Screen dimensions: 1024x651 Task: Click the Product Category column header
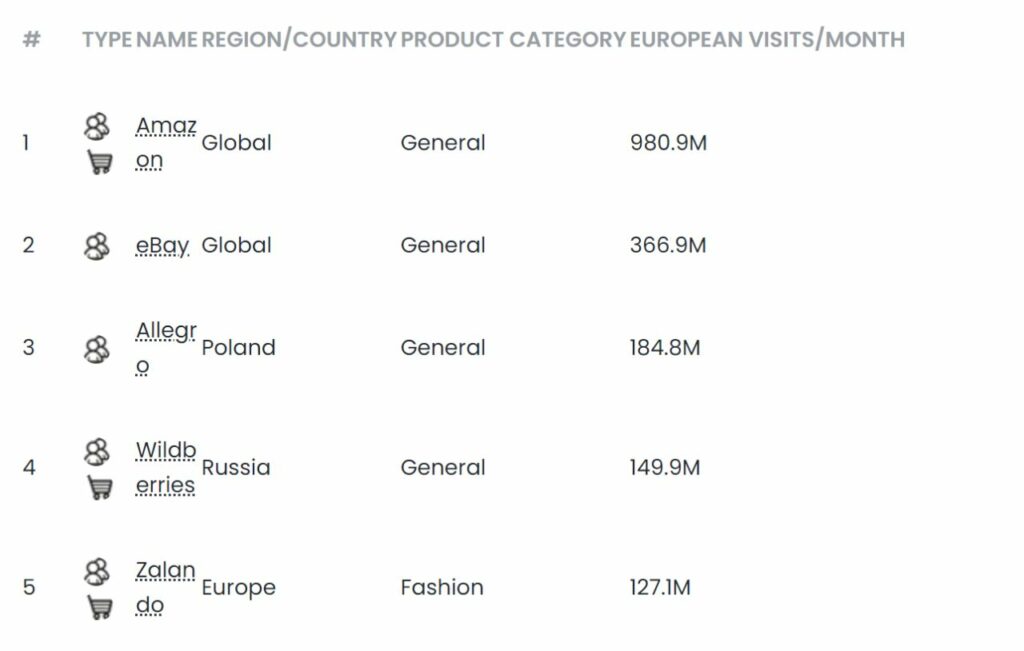(513, 40)
